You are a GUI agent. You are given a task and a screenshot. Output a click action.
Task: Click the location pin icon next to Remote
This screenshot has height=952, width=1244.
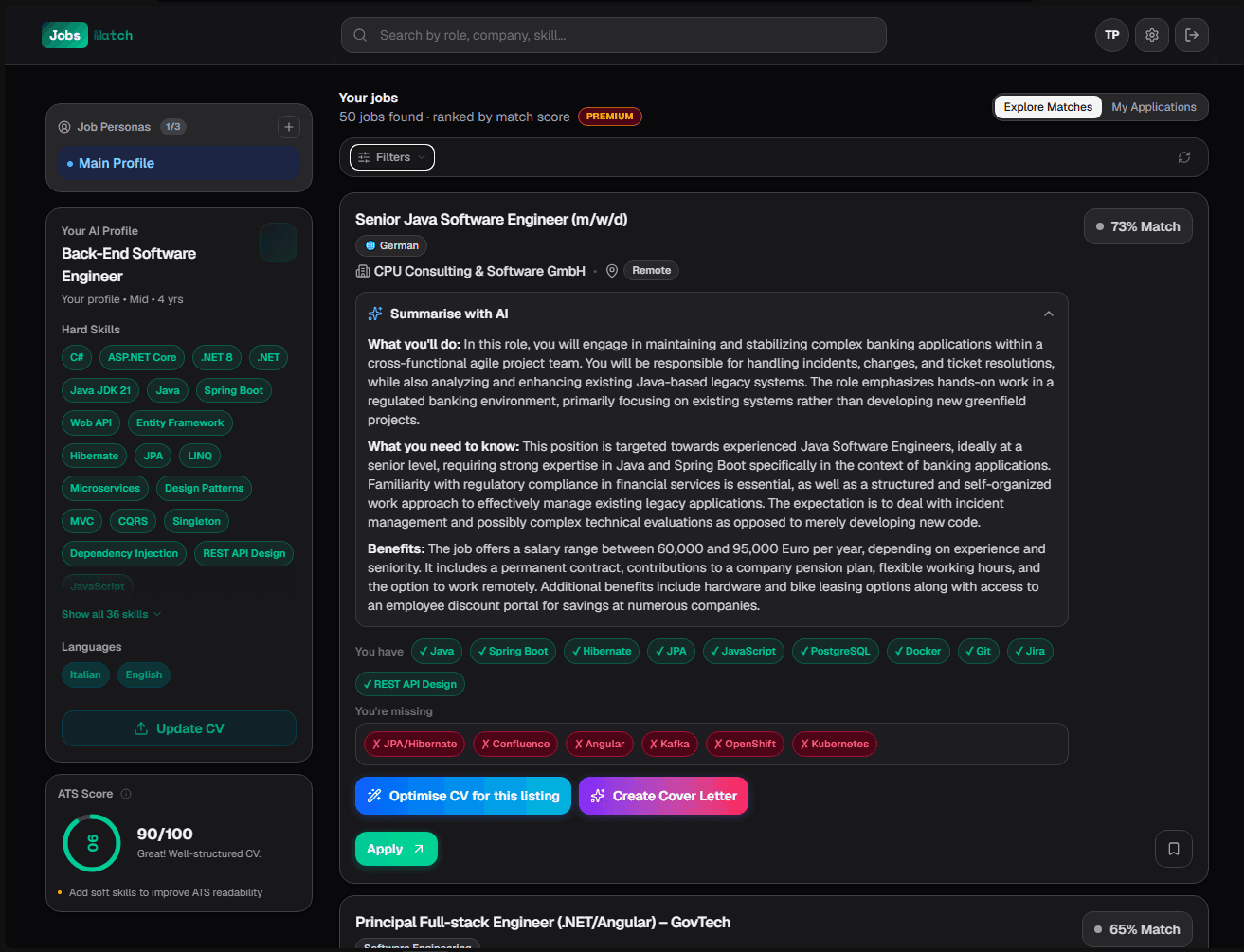coord(612,271)
